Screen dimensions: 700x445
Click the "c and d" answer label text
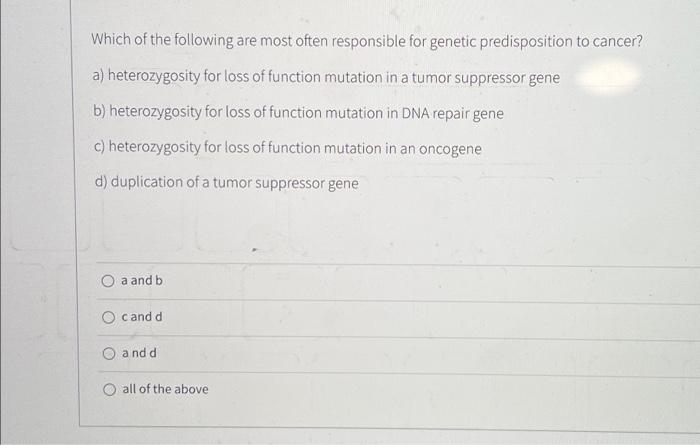click(142, 318)
